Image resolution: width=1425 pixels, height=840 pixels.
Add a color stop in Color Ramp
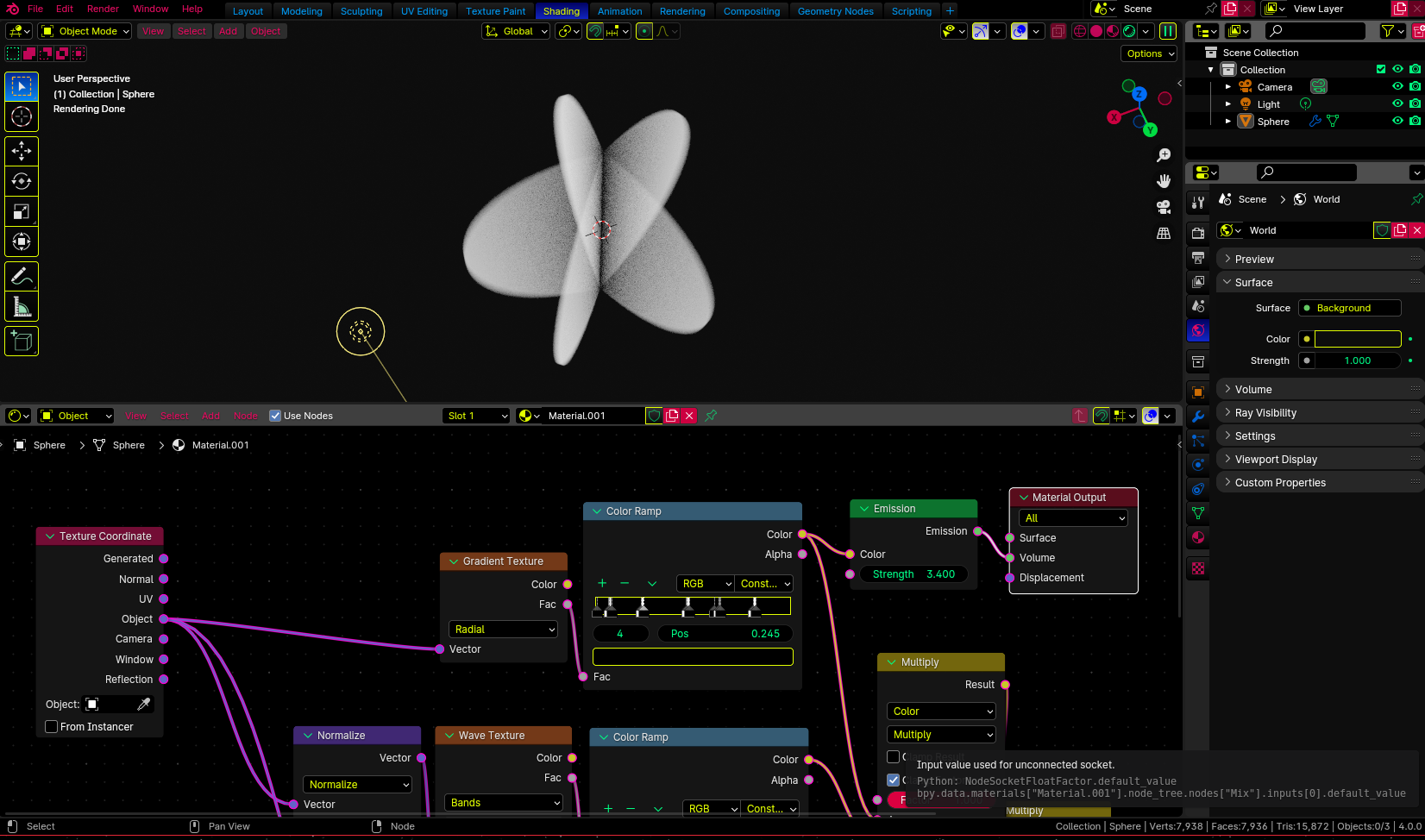point(602,584)
